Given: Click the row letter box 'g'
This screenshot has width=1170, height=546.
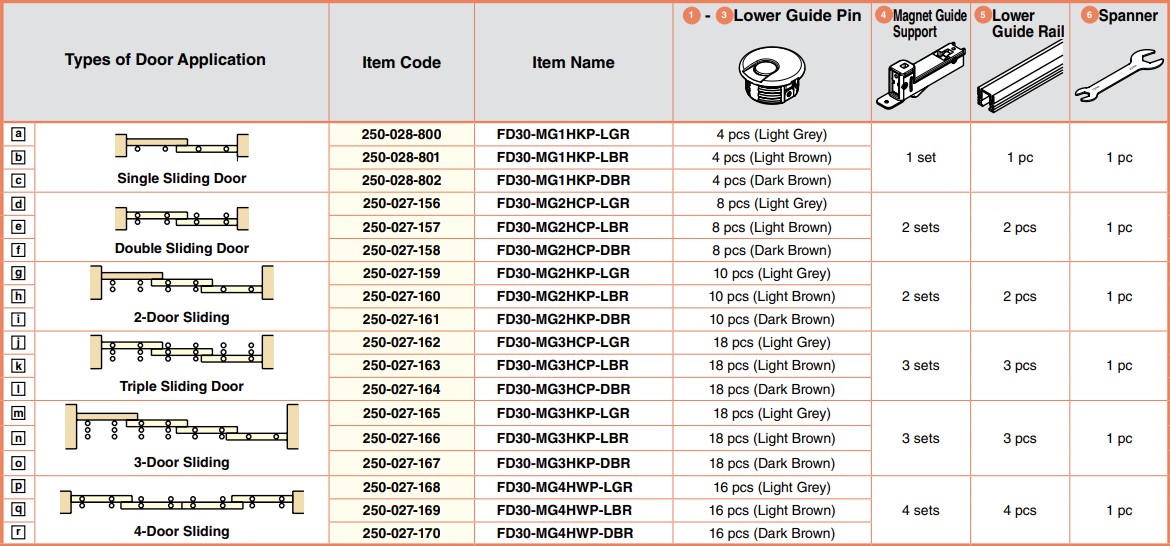Looking at the screenshot, I should [19, 273].
